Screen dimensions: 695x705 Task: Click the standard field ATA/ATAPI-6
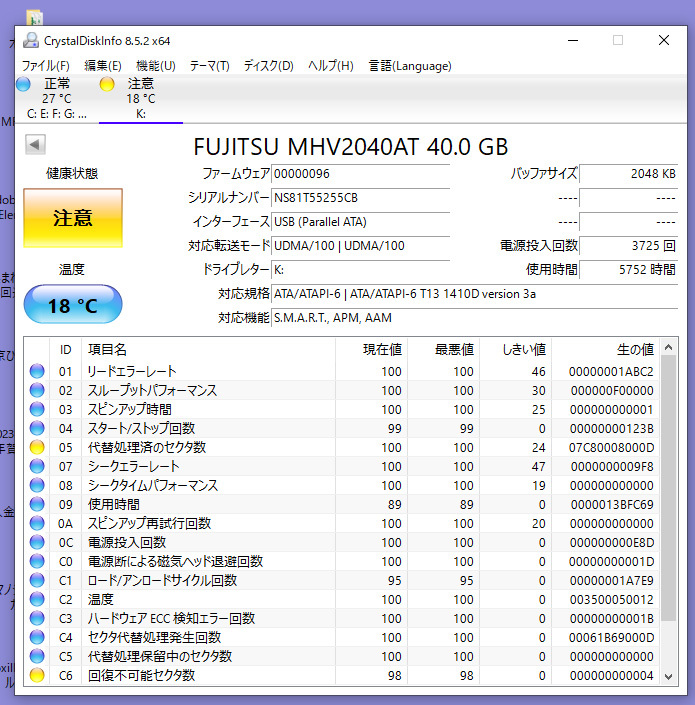point(475,294)
